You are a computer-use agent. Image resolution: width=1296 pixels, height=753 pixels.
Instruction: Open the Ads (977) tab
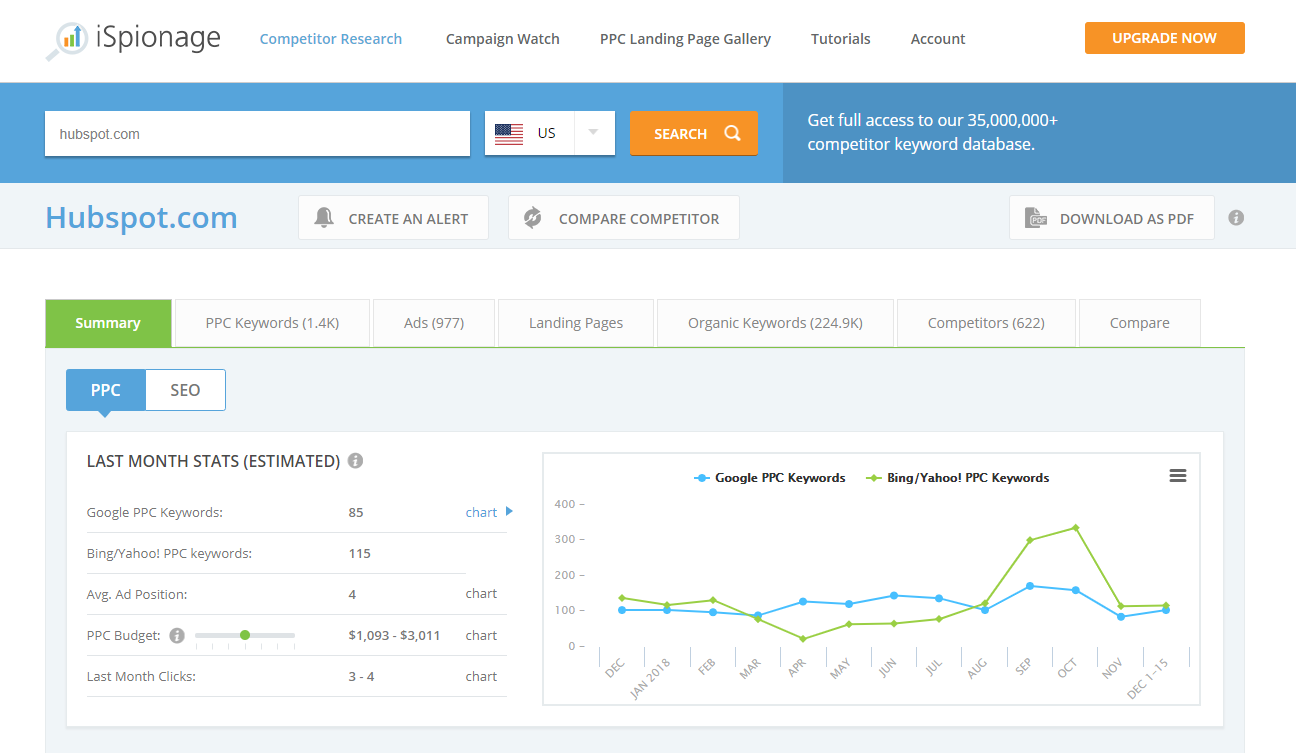coord(434,323)
